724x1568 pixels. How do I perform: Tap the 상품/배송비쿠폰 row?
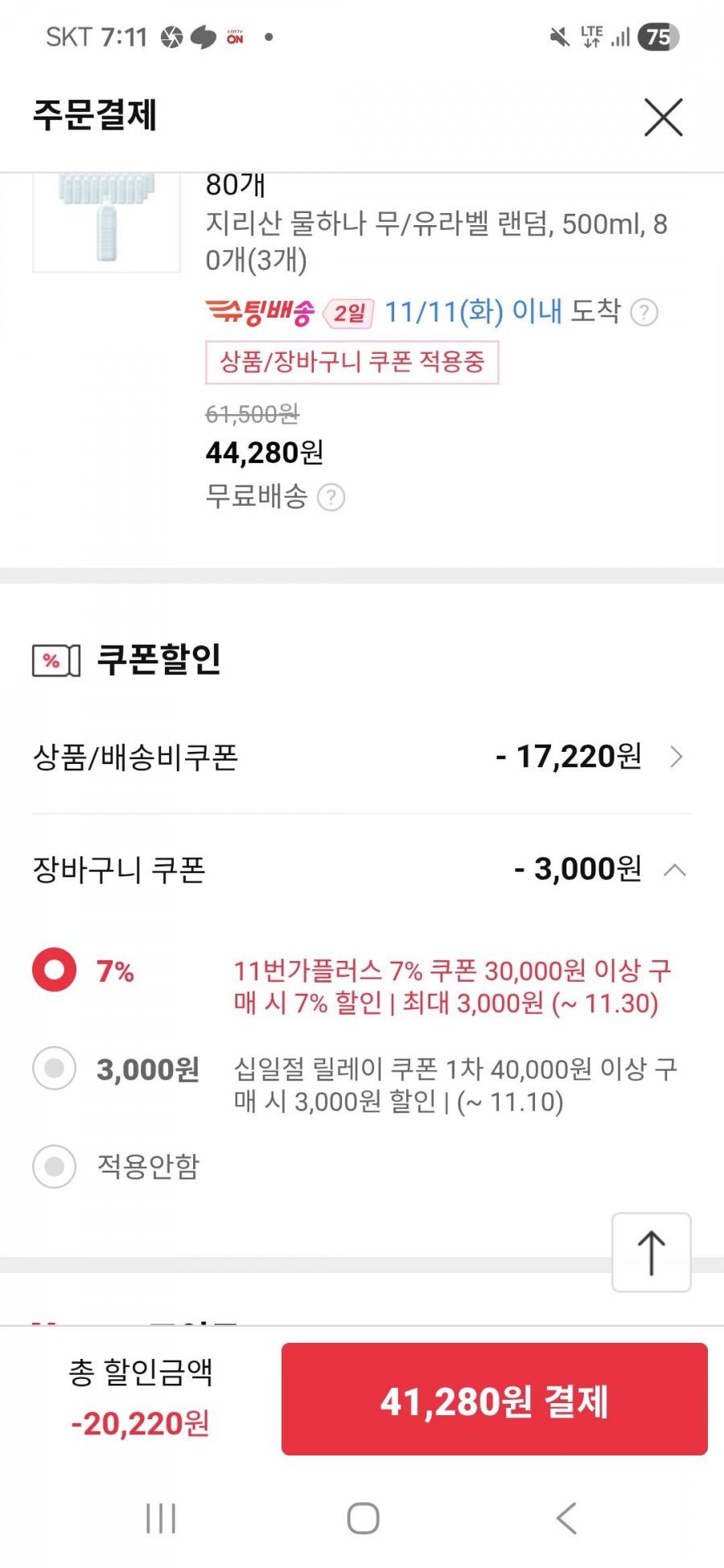(362, 757)
